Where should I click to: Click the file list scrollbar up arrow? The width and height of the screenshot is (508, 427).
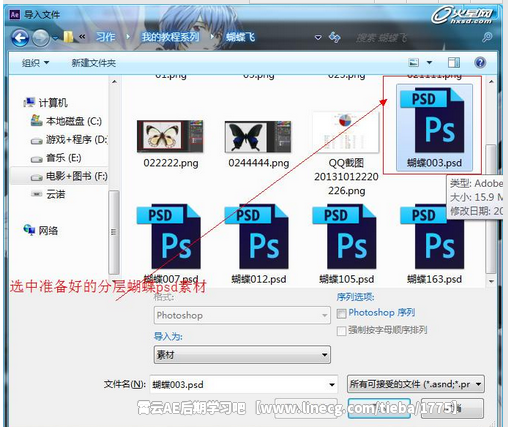point(491,82)
